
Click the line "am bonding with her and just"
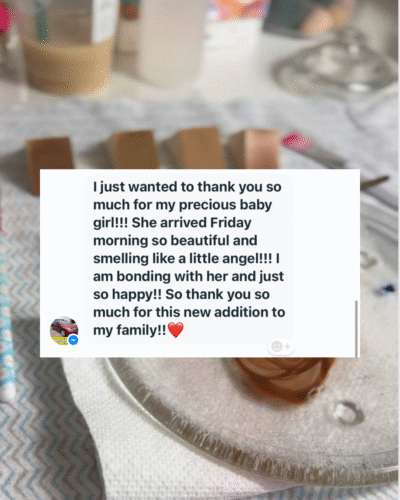click(x=189, y=277)
